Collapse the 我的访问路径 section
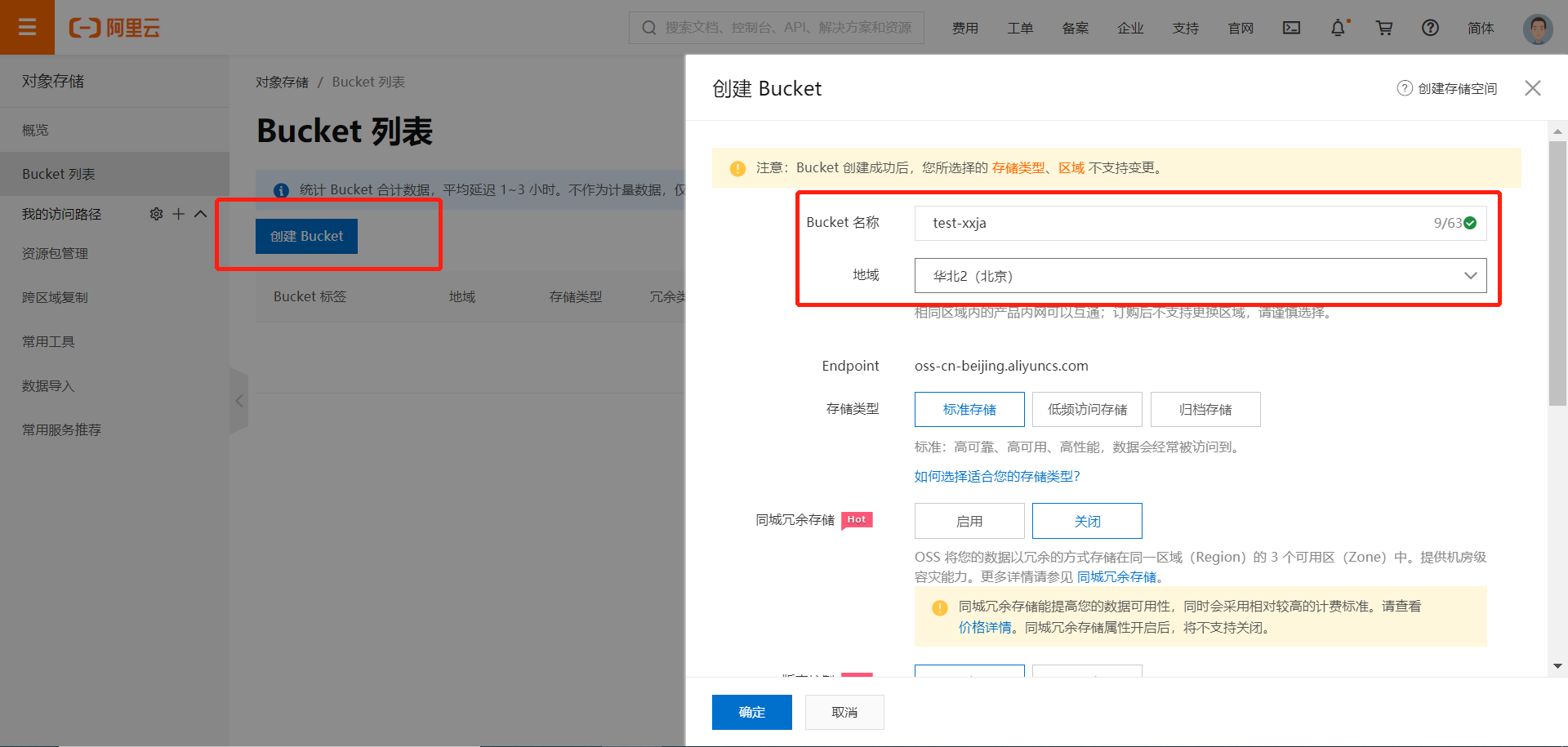Image resolution: width=1568 pixels, height=747 pixels. [200, 214]
